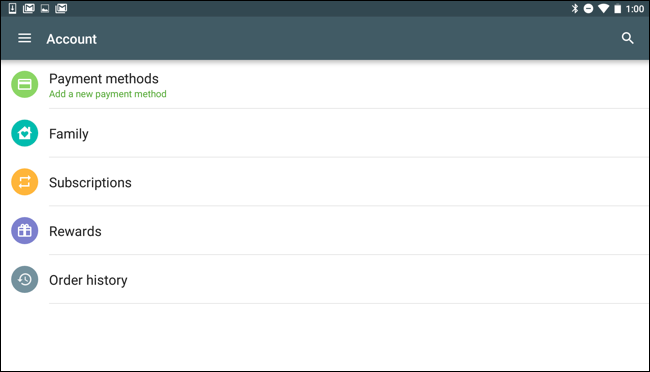Open the Family list item
Screen dimensions: 650x372
pyautogui.click(x=325, y=133)
